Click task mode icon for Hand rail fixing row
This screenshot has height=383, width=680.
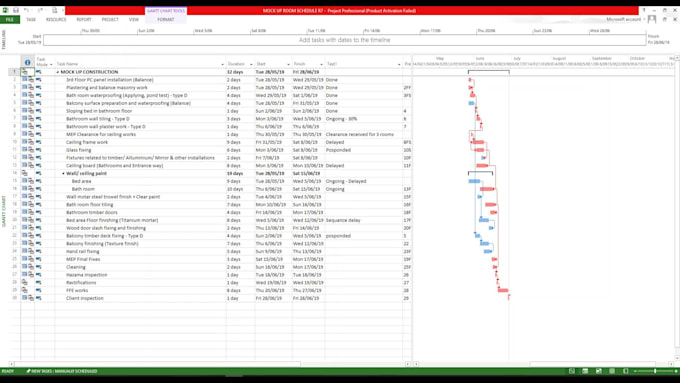coord(39,251)
